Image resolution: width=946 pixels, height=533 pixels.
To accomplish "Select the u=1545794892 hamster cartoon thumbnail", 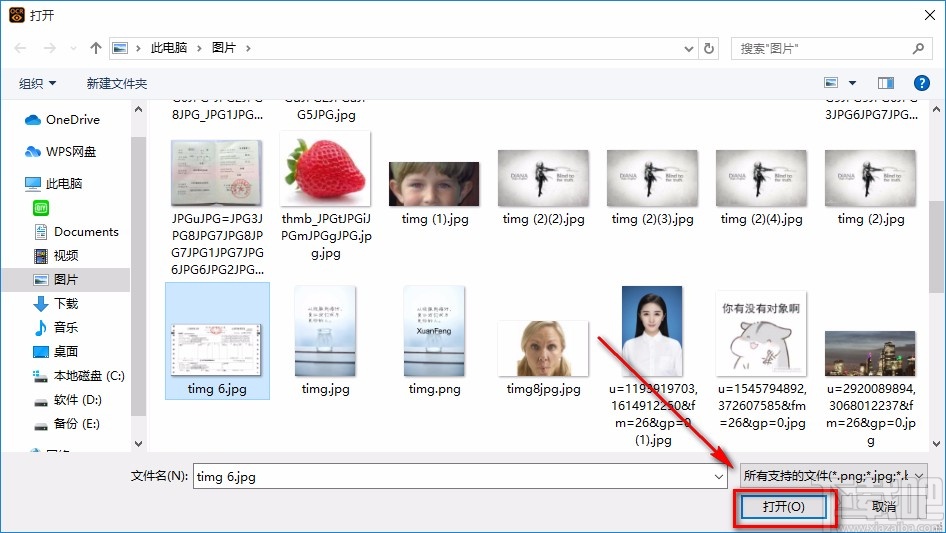I will coord(761,333).
